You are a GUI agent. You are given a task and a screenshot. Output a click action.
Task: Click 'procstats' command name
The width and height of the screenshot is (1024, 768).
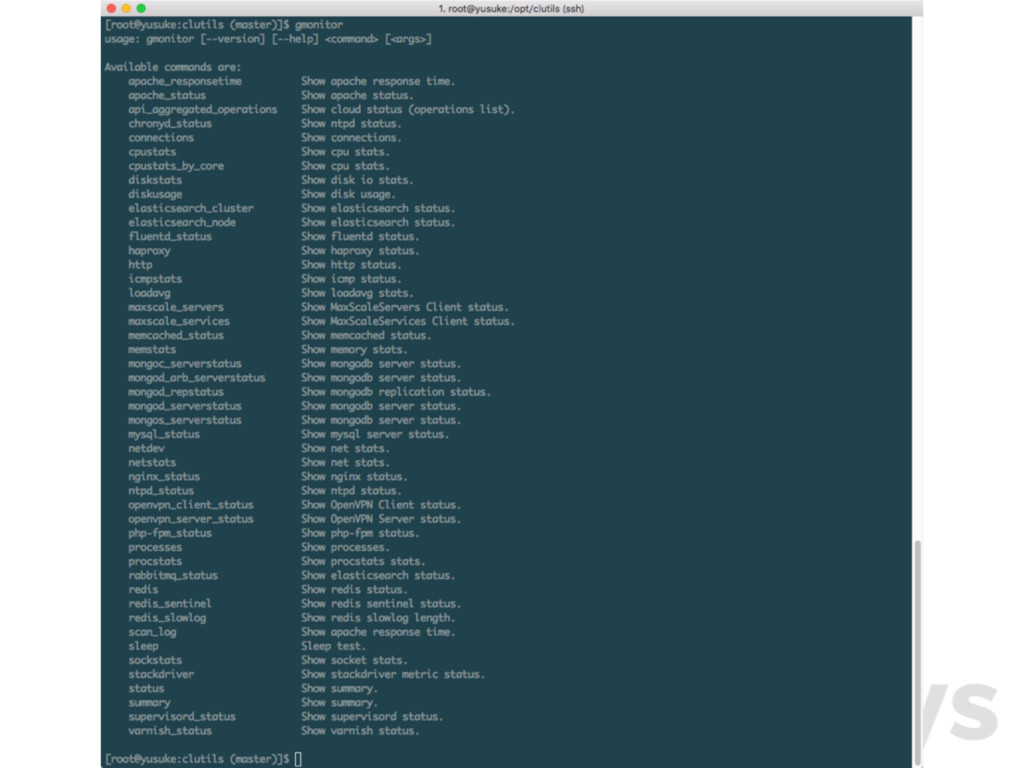tap(155, 562)
